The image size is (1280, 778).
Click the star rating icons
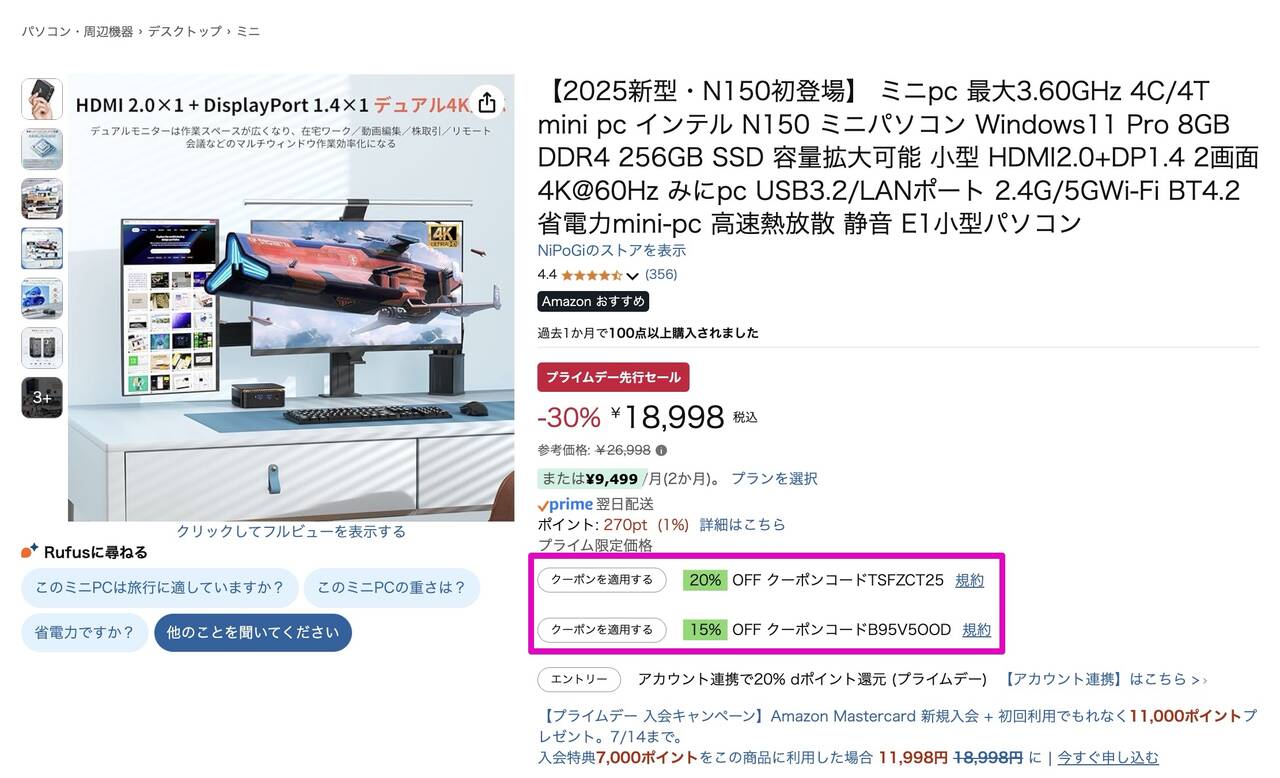point(592,275)
